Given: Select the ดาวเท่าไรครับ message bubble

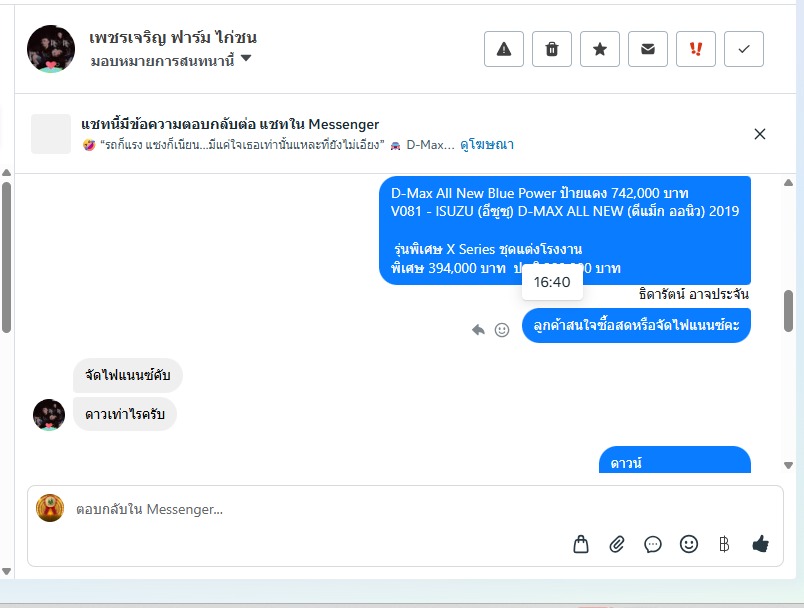Looking at the screenshot, I should [125, 414].
